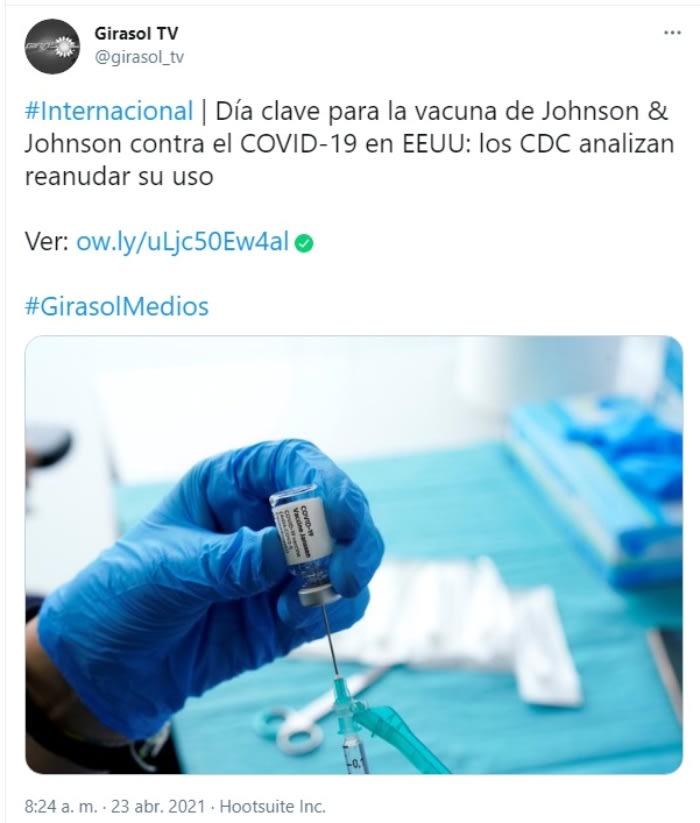700x823 pixels.
Task: Click the 8:24 a. m. timestamp
Action: 61,806
